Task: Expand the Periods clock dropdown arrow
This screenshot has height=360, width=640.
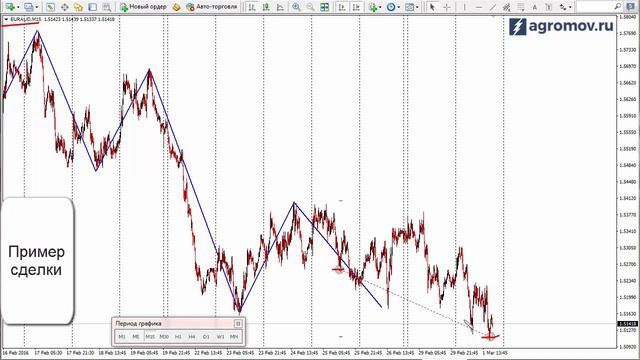Action: [399, 7]
